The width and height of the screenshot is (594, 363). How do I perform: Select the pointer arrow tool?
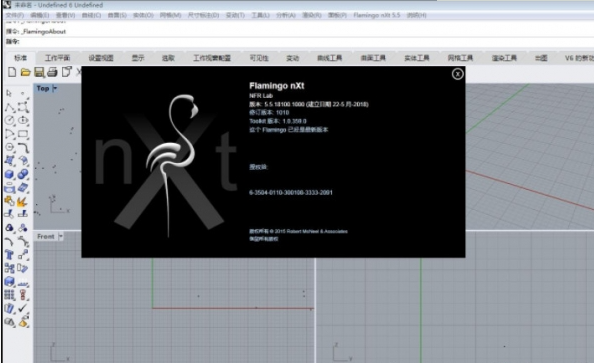pyautogui.click(x=9, y=93)
